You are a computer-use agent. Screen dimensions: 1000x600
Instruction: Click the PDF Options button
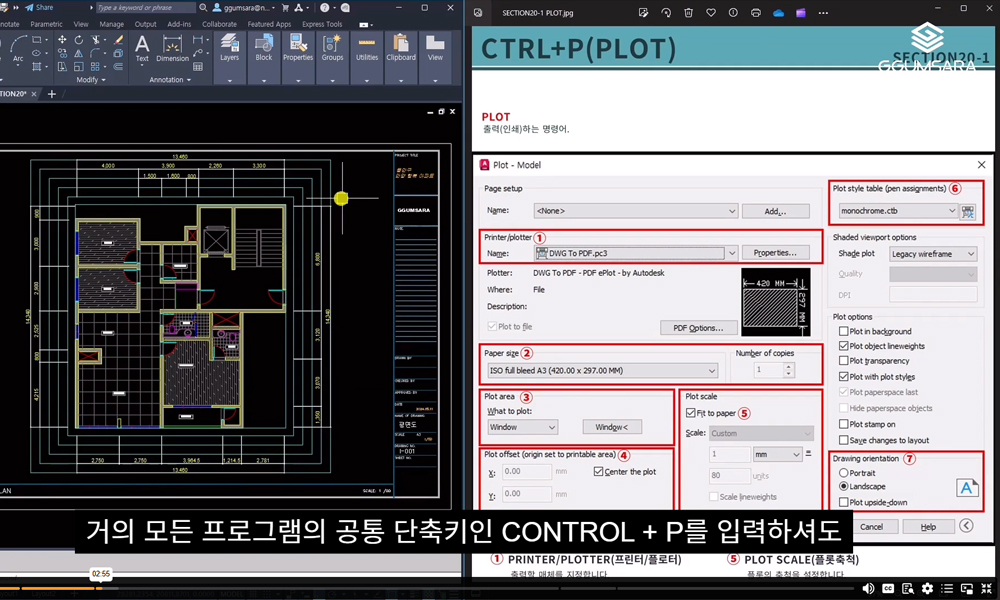(699, 328)
